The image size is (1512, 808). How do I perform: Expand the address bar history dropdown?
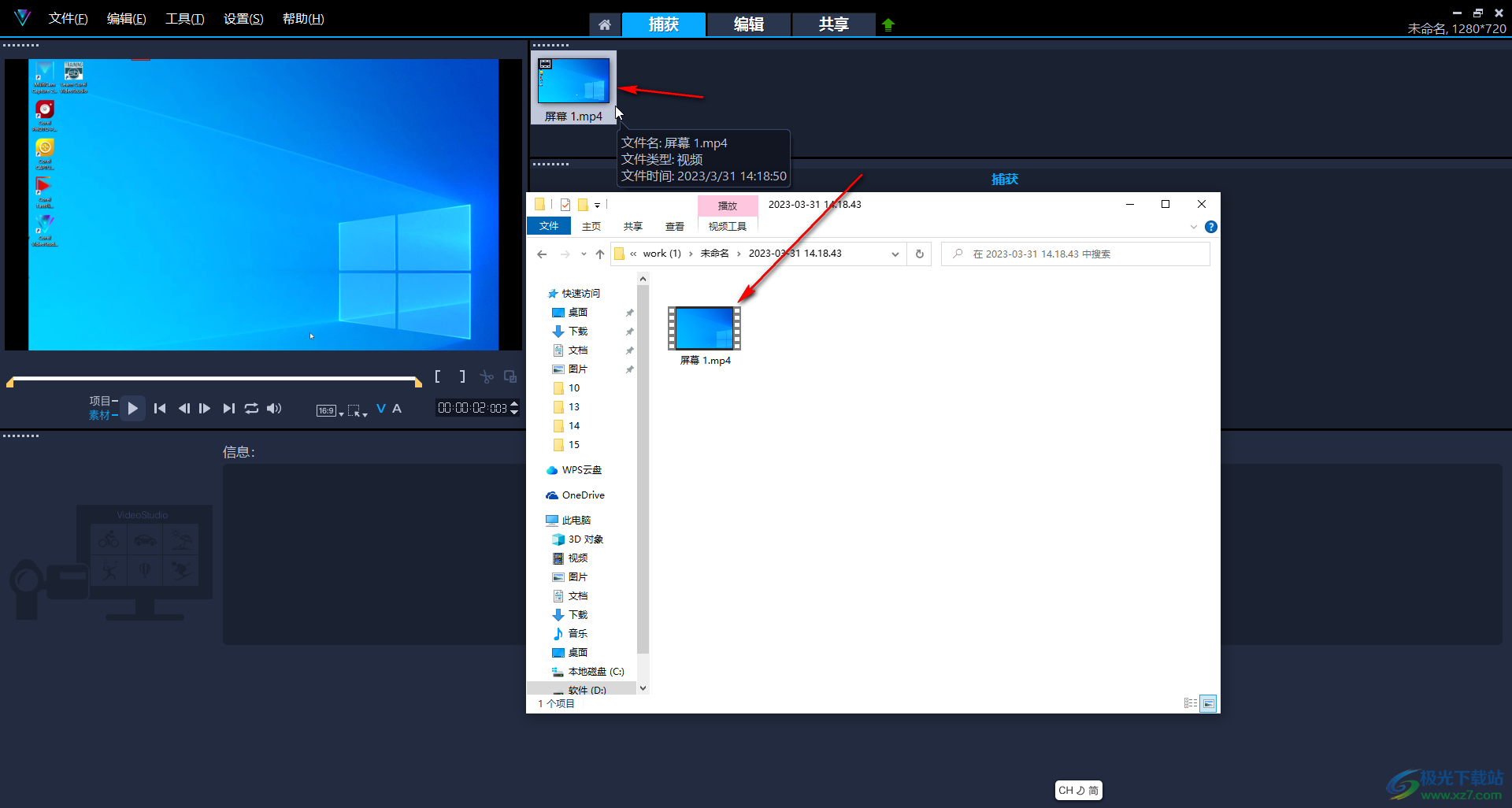pos(895,254)
